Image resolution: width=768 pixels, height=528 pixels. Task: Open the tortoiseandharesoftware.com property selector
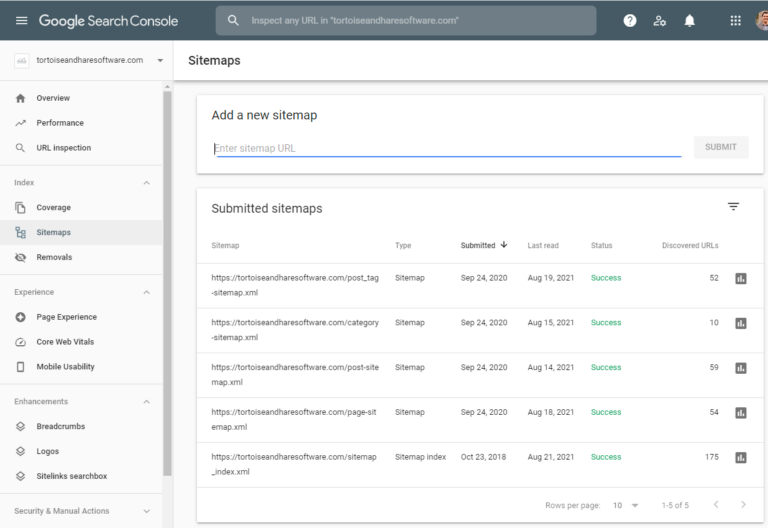(x=88, y=60)
